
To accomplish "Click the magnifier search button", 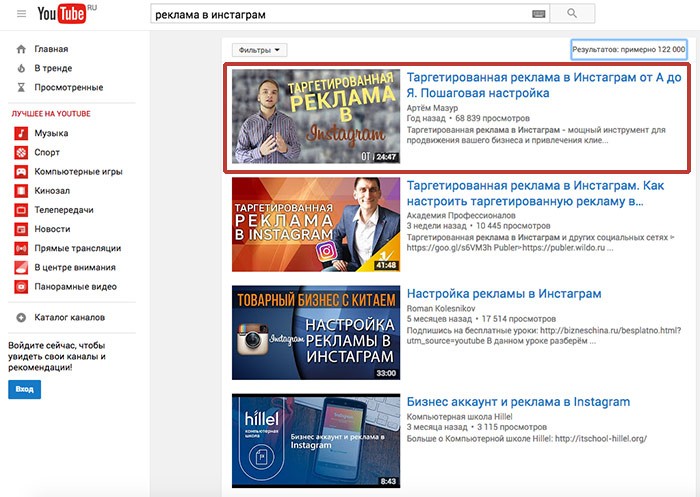I will click(572, 13).
